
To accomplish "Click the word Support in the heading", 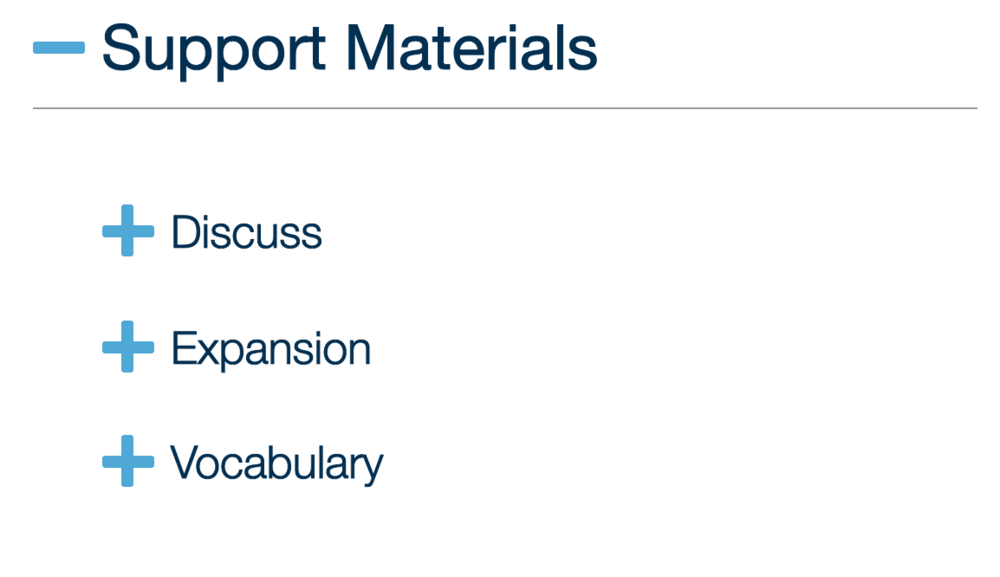I will point(214,51).
